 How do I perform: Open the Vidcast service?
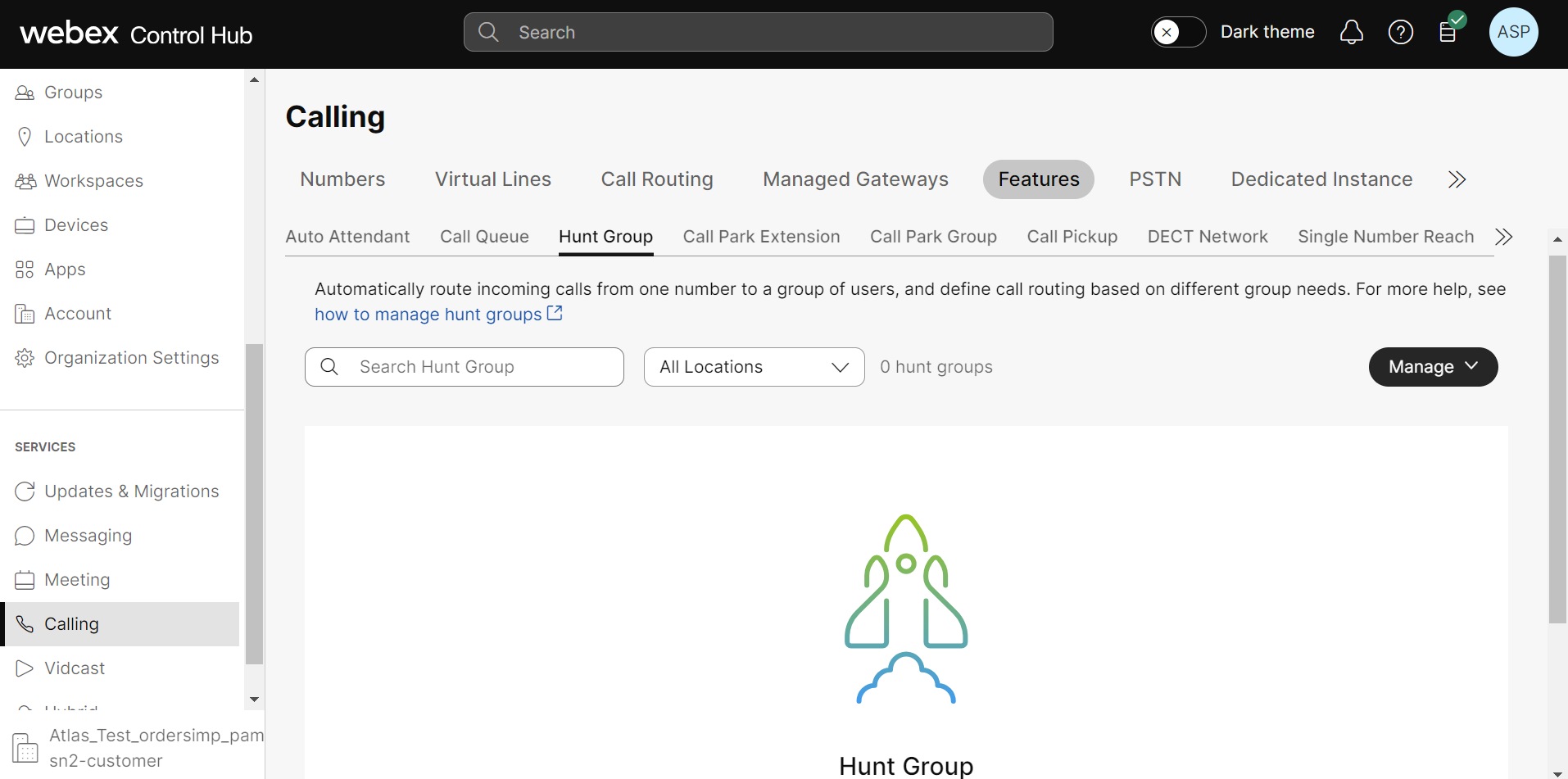pyautogui.click(x=75, y=668)
